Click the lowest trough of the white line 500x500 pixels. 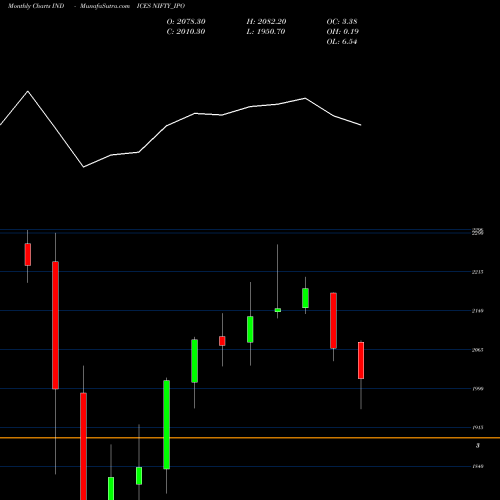pos(83,167)
